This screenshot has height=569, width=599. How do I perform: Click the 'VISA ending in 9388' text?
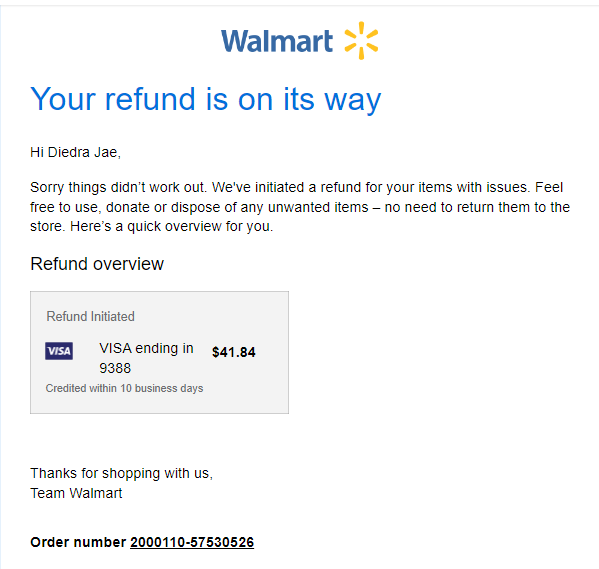146,358
